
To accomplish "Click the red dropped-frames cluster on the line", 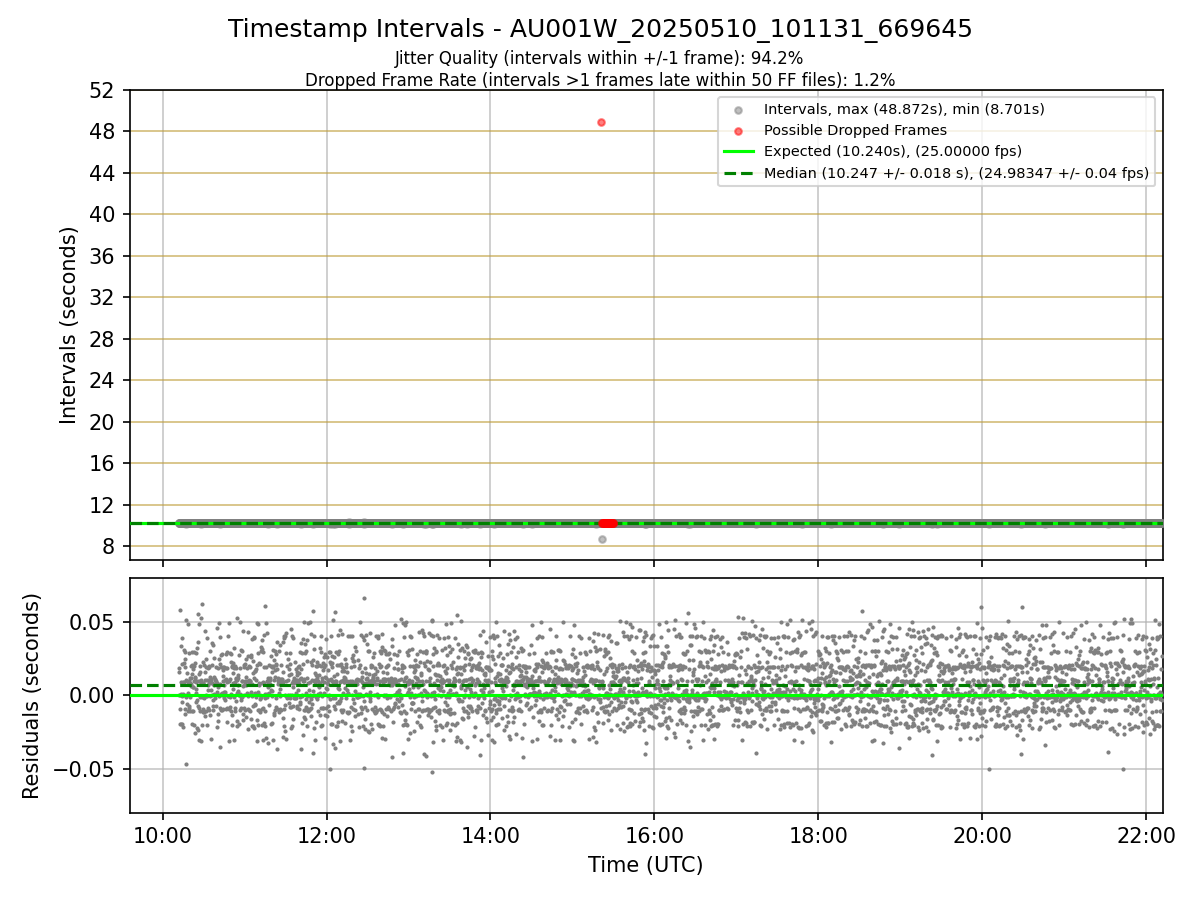I will coord(608,523).
